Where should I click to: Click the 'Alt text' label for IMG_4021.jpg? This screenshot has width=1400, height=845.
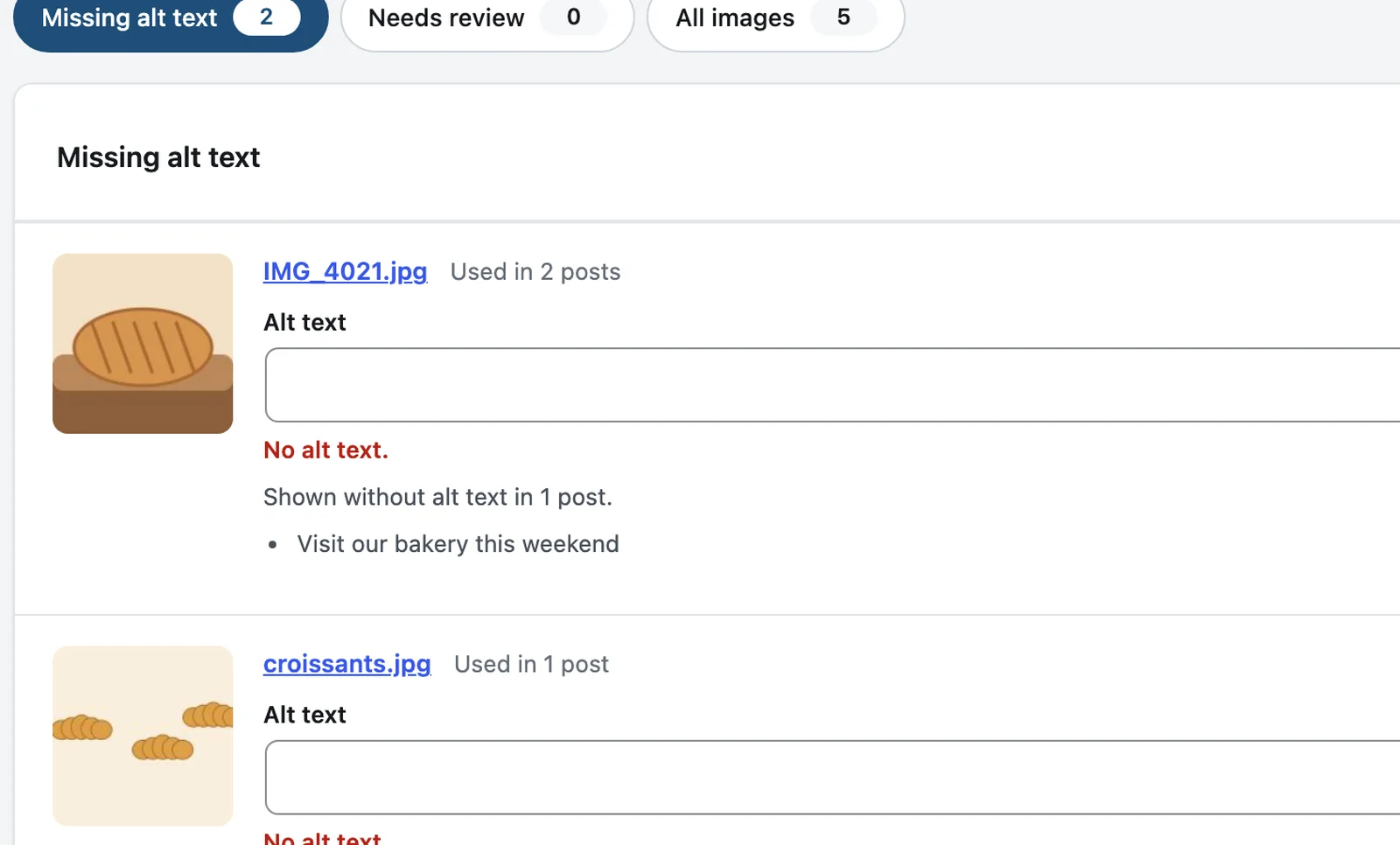pyautogui.click(x=304, y=323)
